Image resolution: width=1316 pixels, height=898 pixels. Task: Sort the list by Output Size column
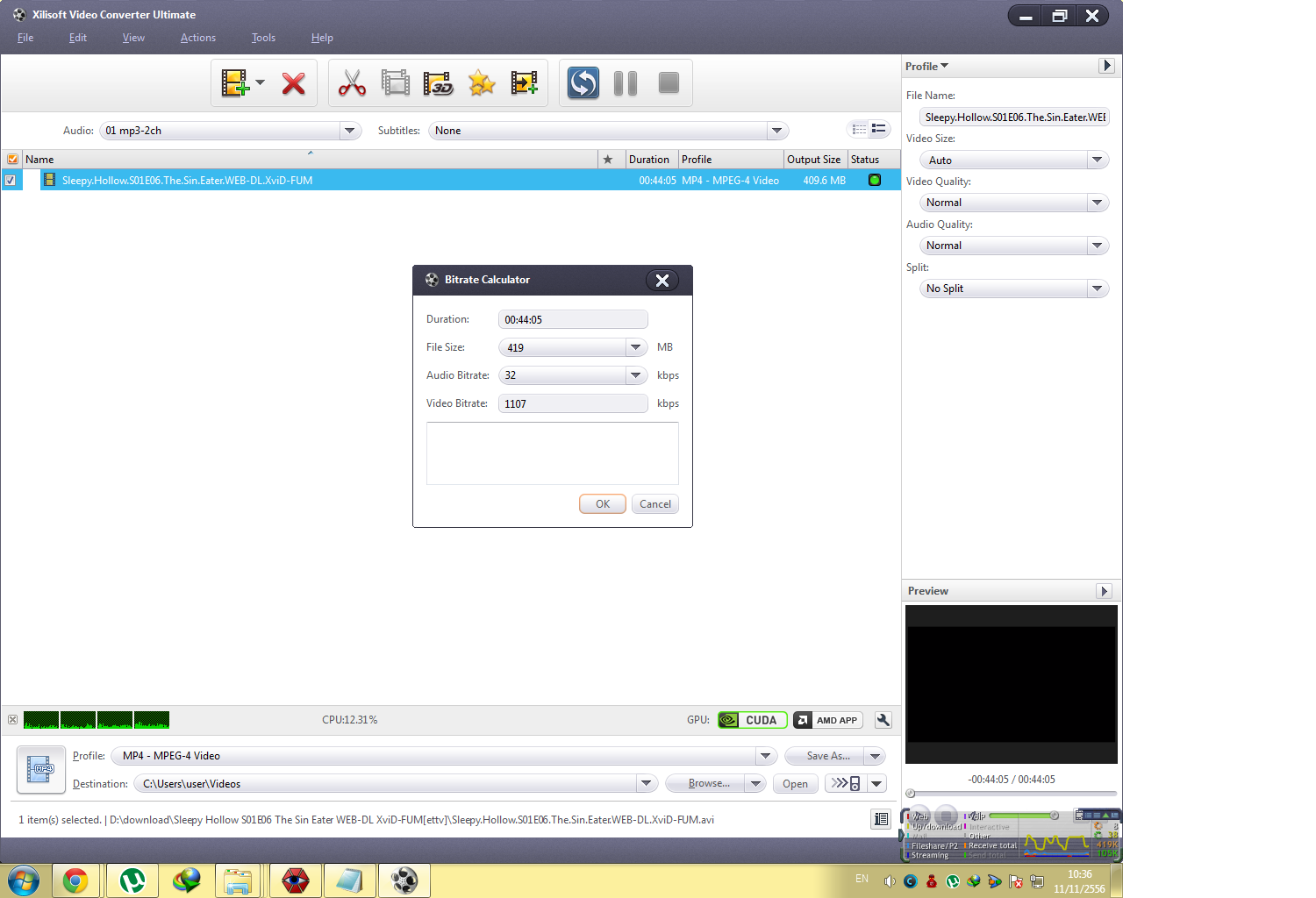coord(816,160)
